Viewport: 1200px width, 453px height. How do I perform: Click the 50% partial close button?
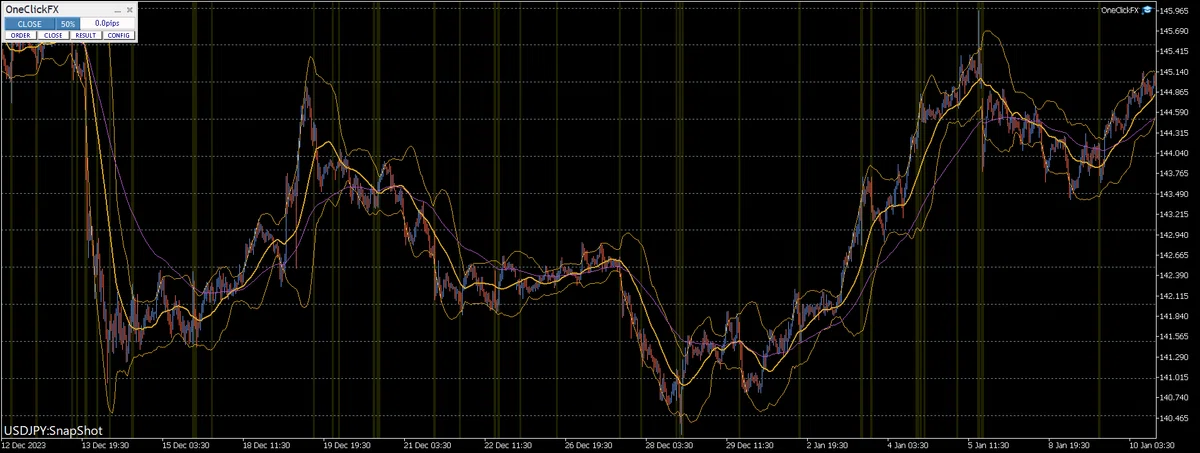68,23
